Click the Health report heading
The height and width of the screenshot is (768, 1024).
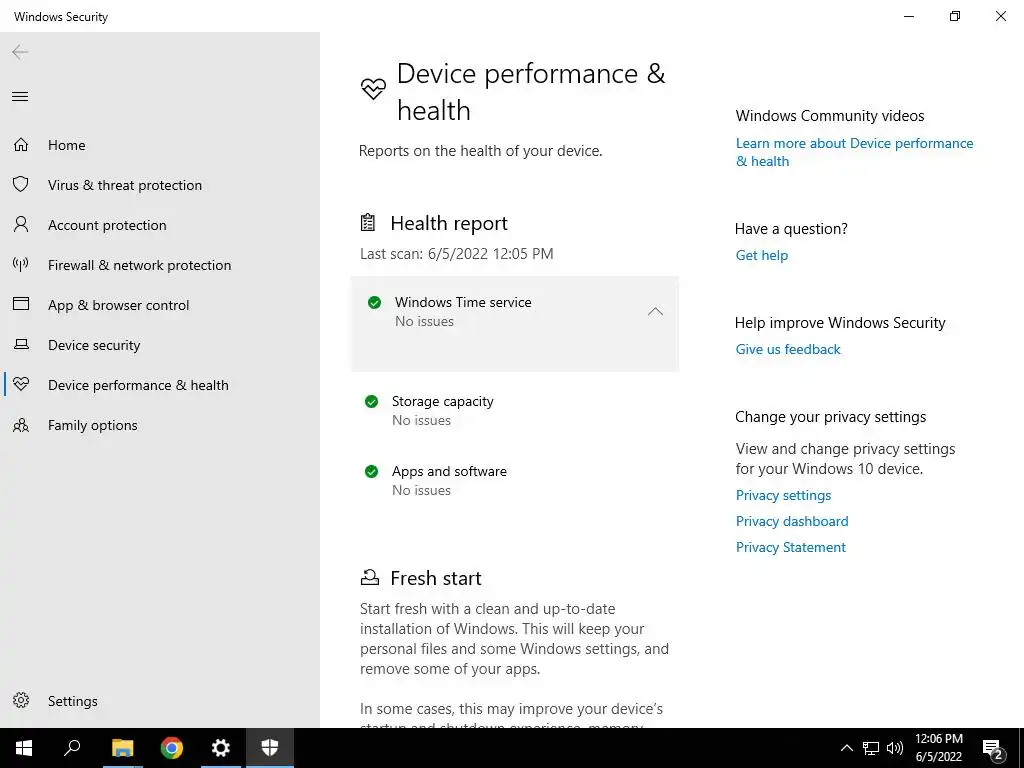coord(449,223)
